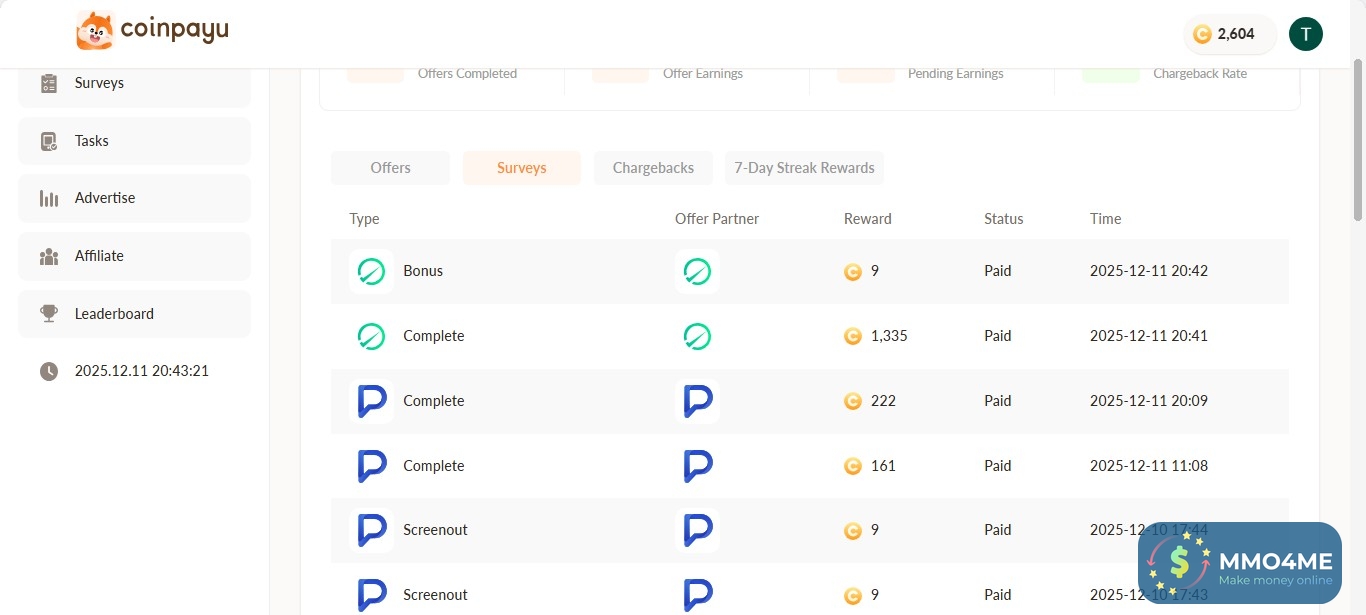This screenshot has height=615, width=1366.
Task: Open the Affiliate section icon
Action: click(48, 255)
